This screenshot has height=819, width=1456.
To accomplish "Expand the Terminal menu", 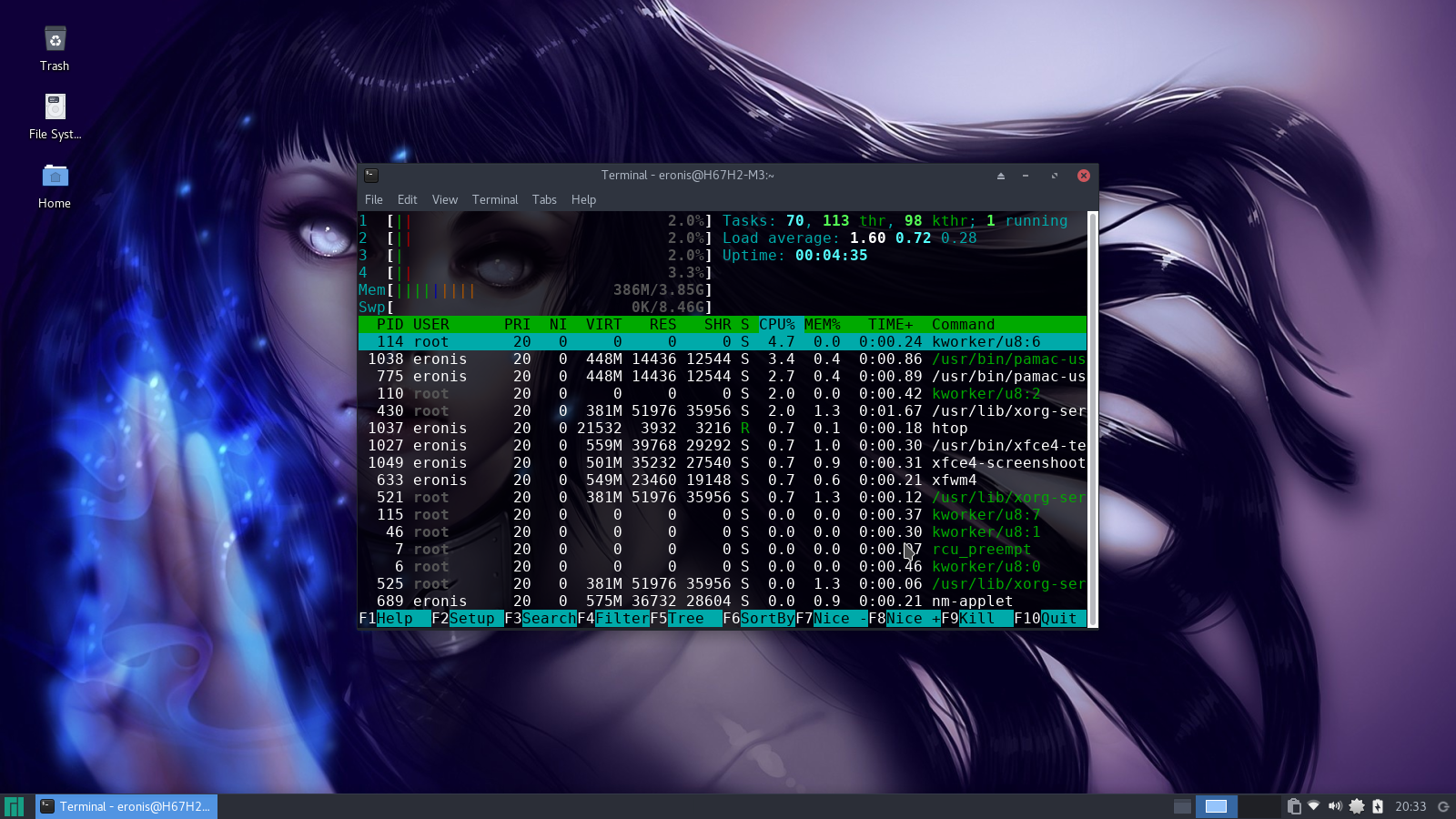I will click(494, 199).
